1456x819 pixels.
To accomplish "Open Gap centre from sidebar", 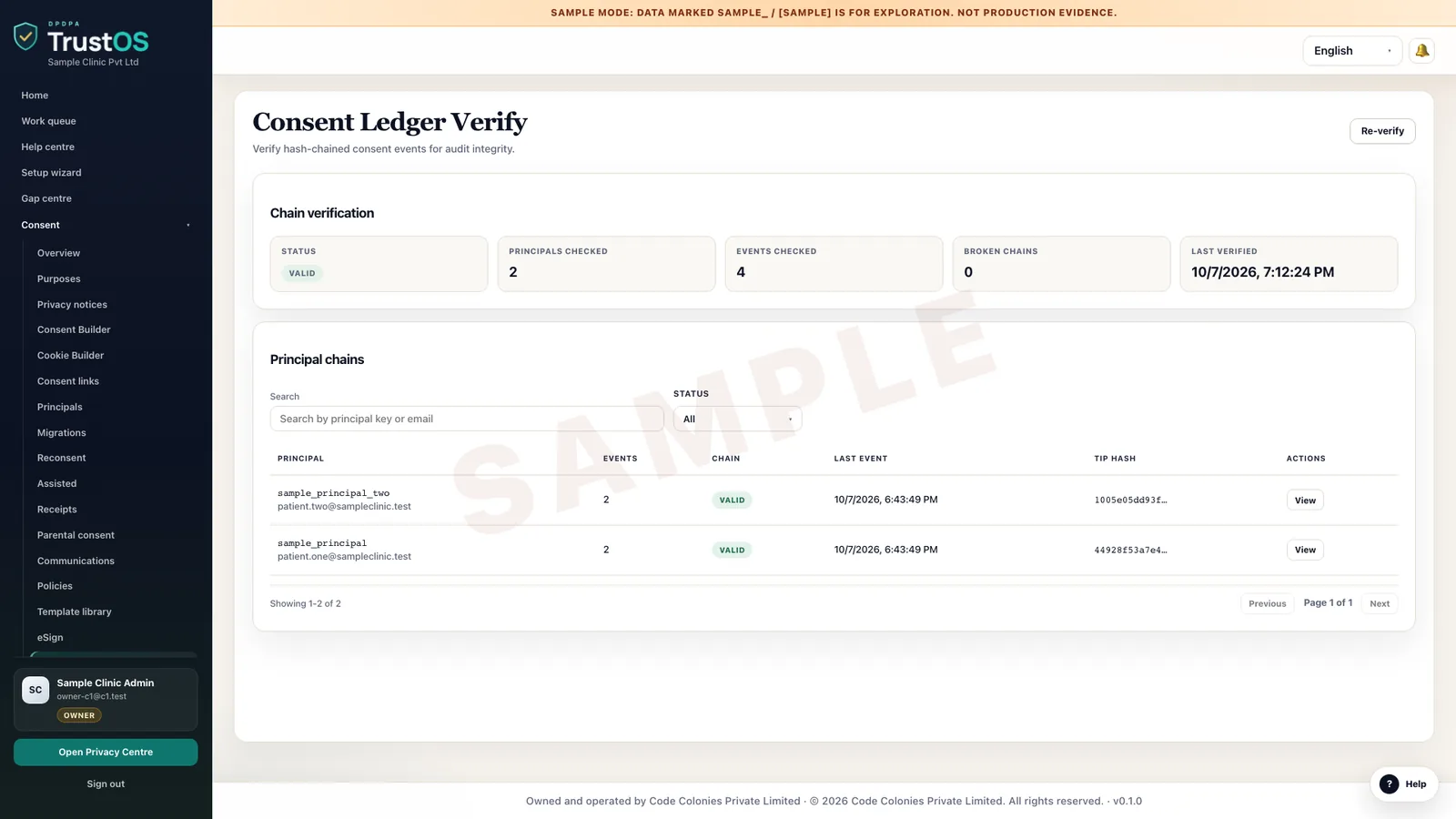I will pos(46,198).
